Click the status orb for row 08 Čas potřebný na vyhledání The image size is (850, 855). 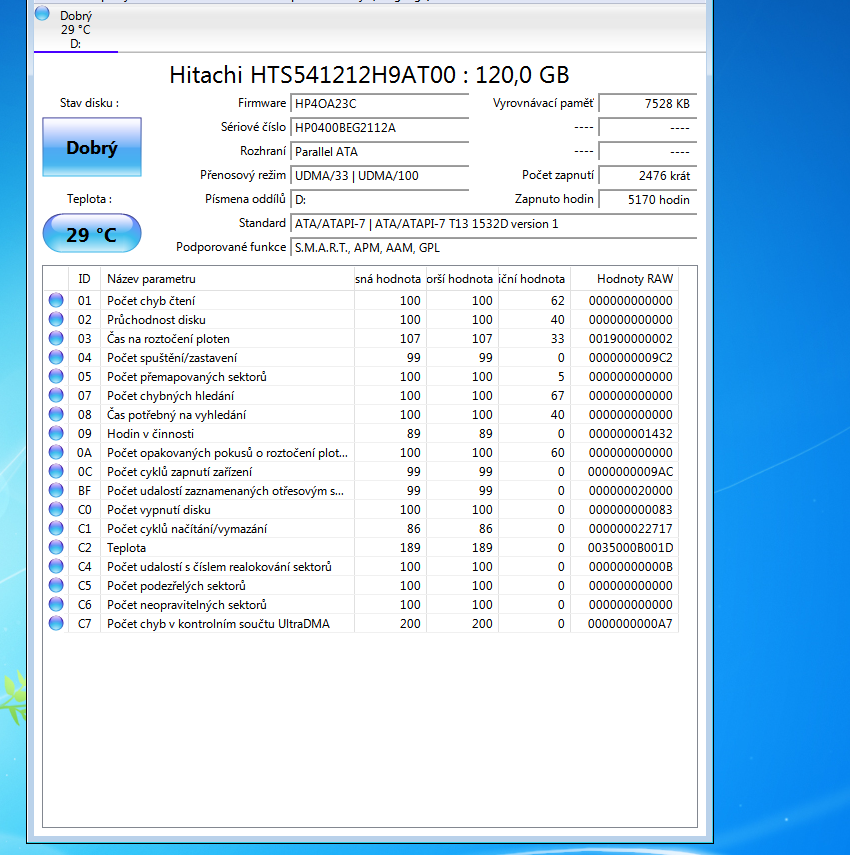tap(56, 414)
